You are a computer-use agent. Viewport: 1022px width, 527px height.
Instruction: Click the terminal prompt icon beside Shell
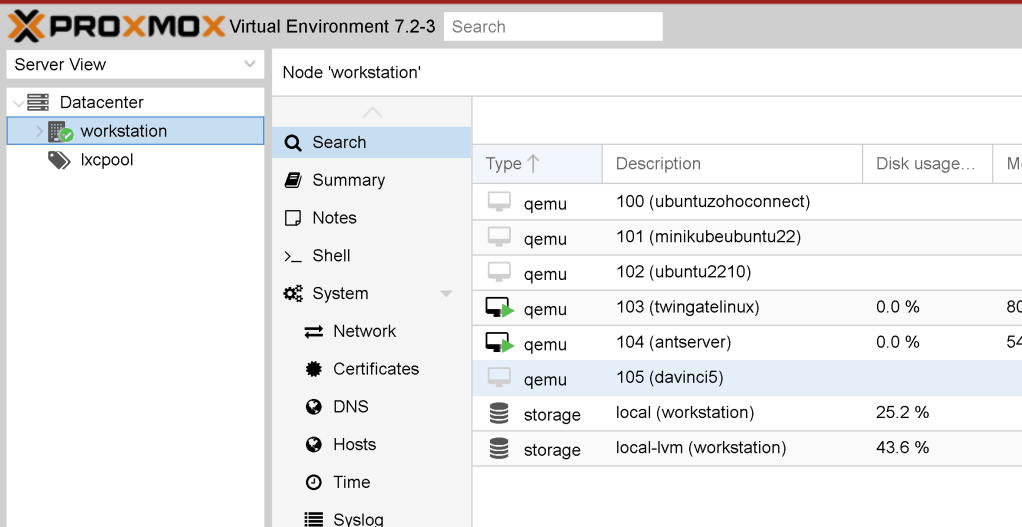pos(293,257)
